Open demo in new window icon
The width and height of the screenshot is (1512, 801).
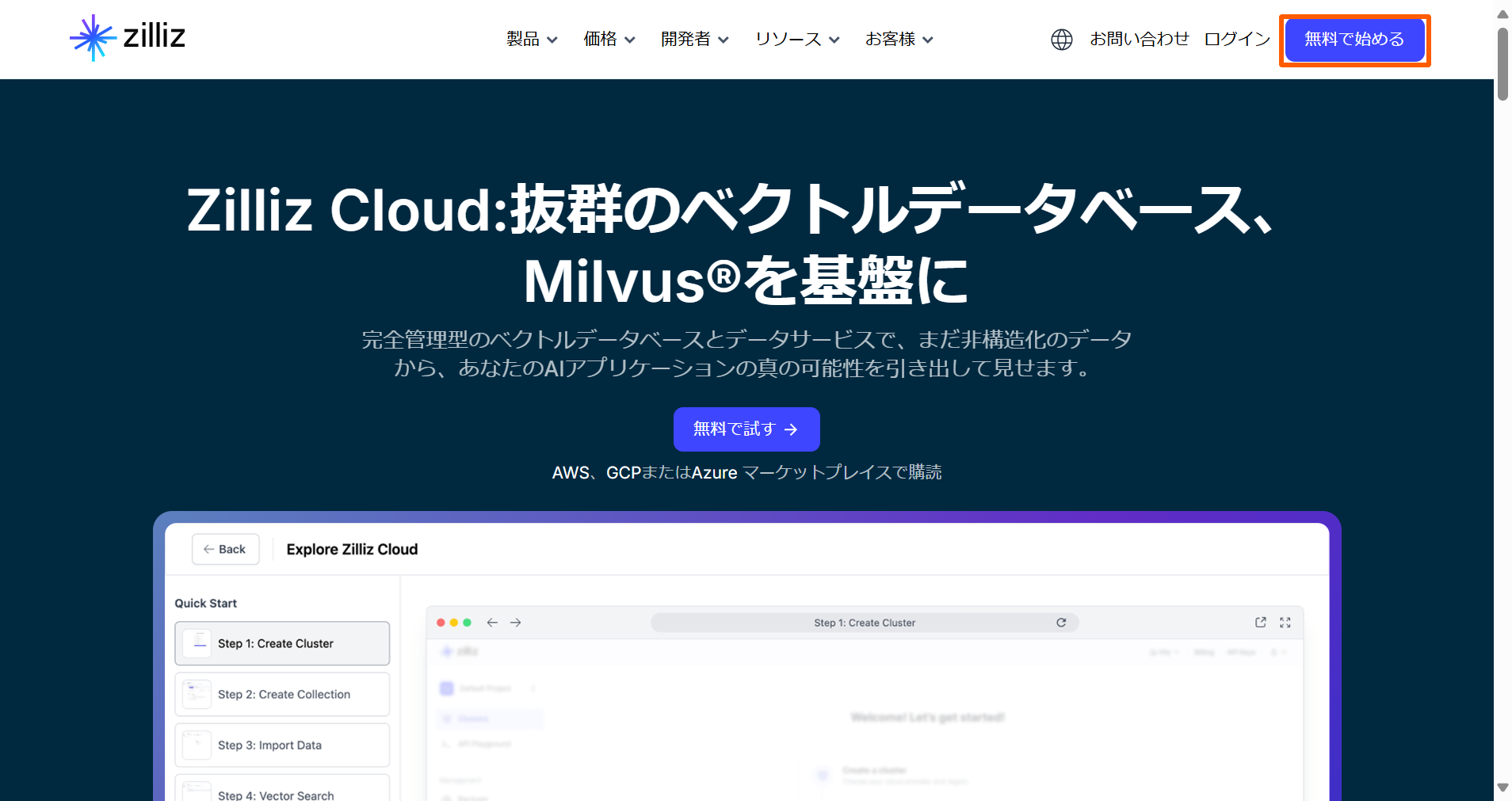[x=1260, y=623]
